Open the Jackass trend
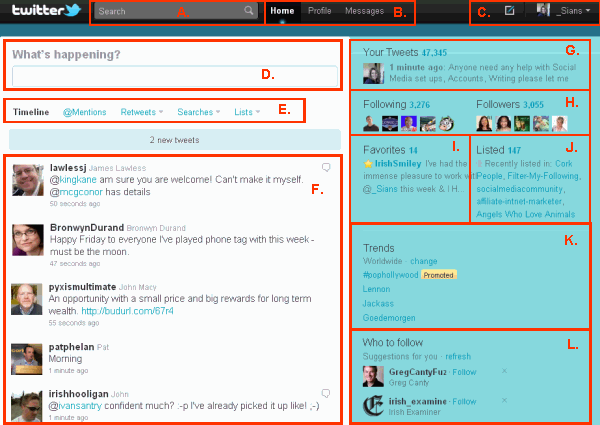This screenshot has height=425, width=600. click(378, 304)
